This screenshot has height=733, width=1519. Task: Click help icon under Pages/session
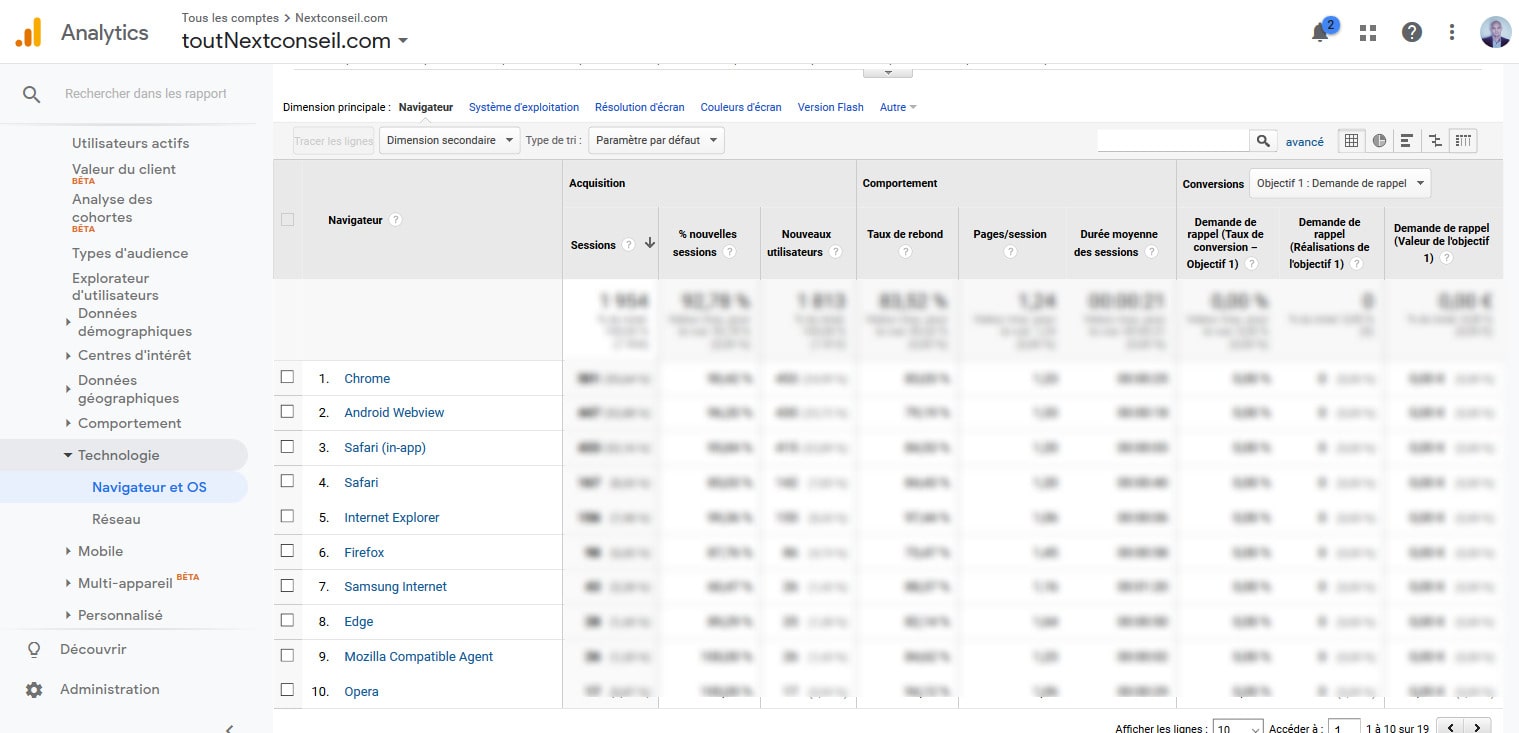pos(1010,252)
